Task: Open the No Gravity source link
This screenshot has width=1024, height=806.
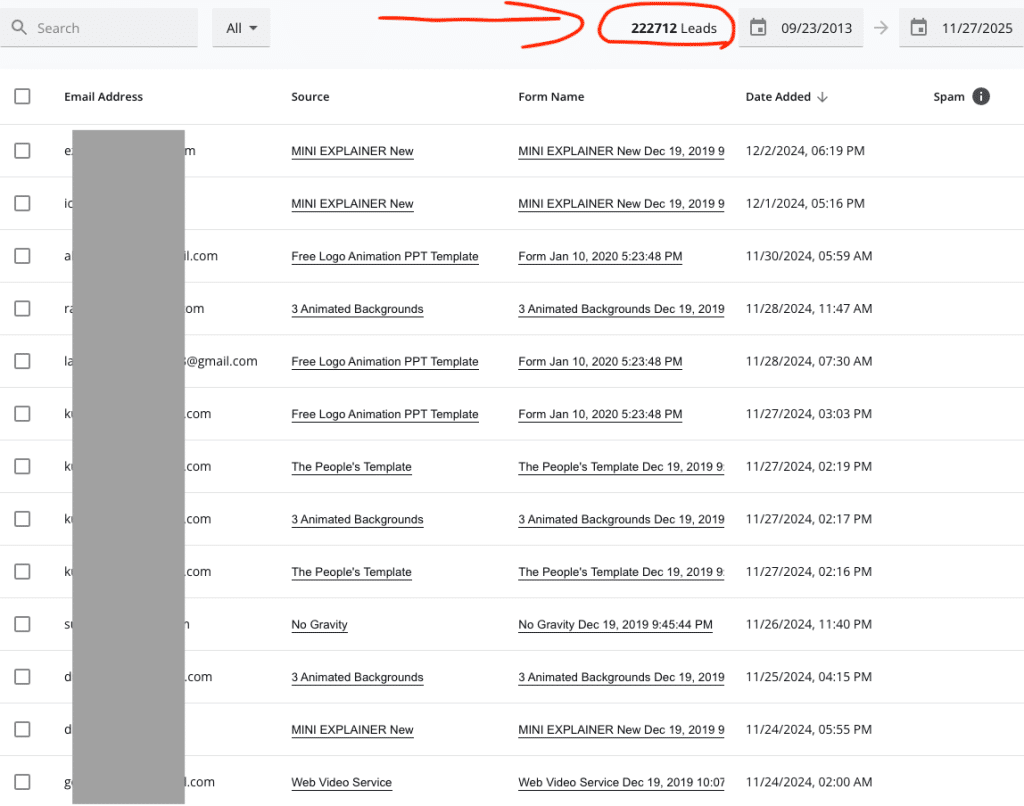Action: [319, 624]
